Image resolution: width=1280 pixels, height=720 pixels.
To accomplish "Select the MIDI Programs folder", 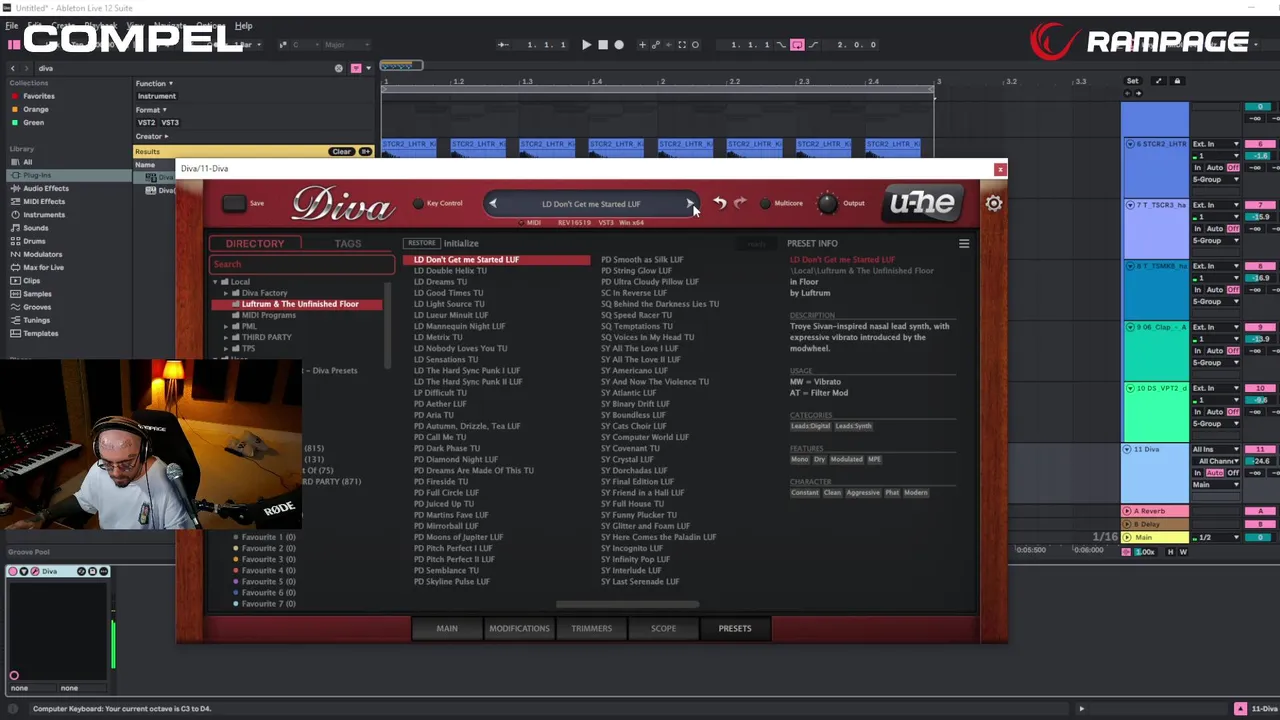I will (x=268, y=315).
